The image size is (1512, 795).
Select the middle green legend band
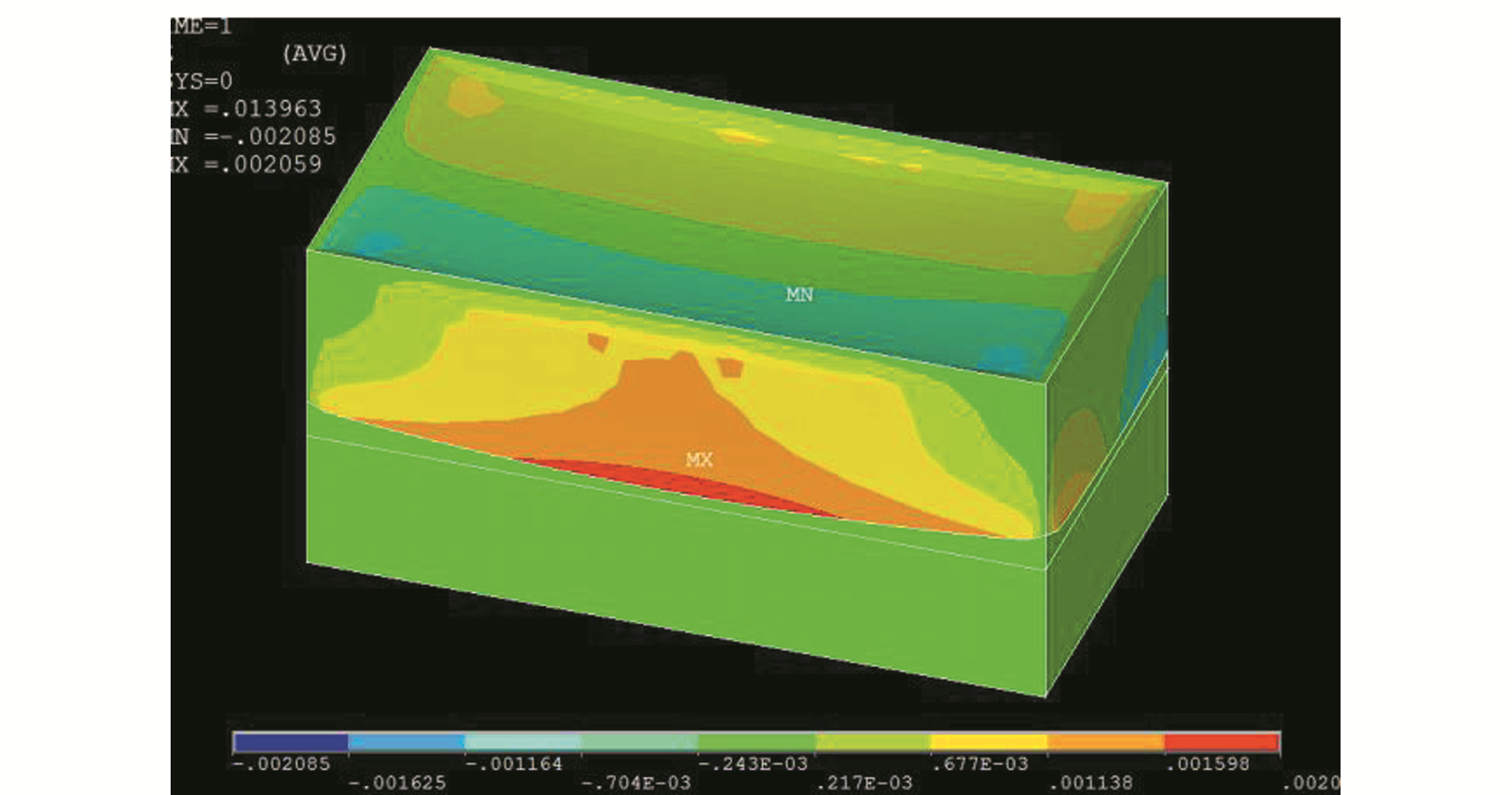coord(756,742)
